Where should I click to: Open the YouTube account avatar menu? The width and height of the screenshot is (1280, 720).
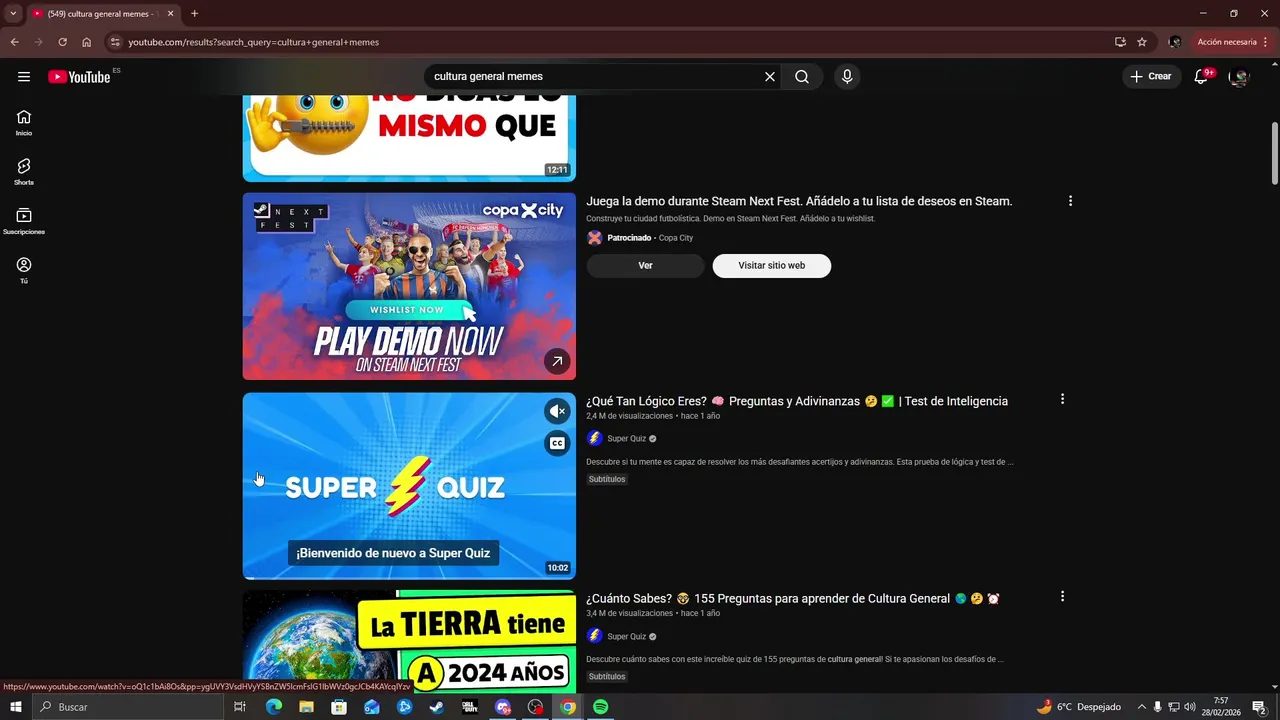1239,77
